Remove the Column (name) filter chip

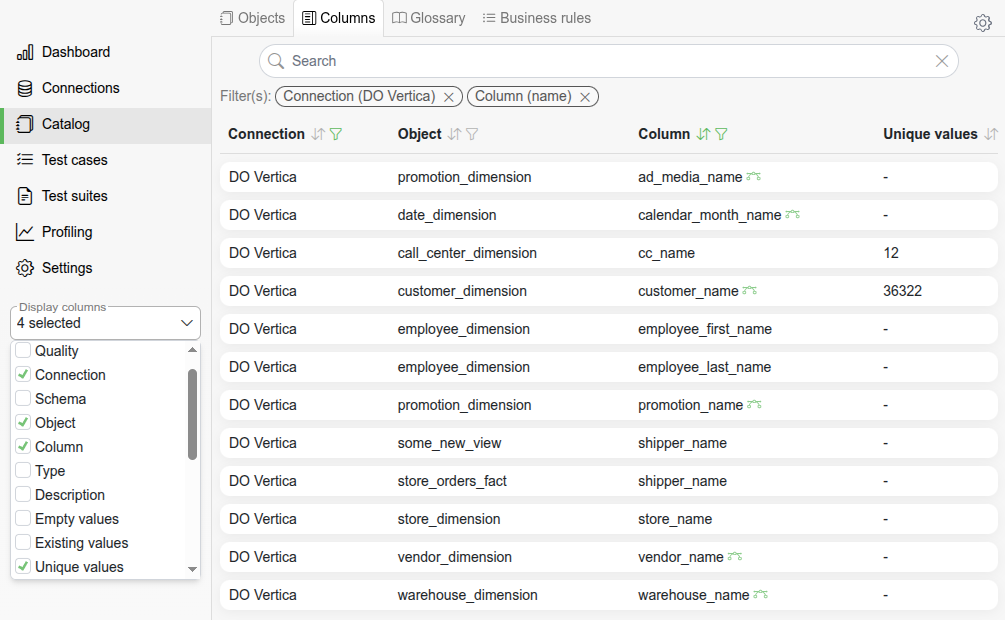pos(585,97)
